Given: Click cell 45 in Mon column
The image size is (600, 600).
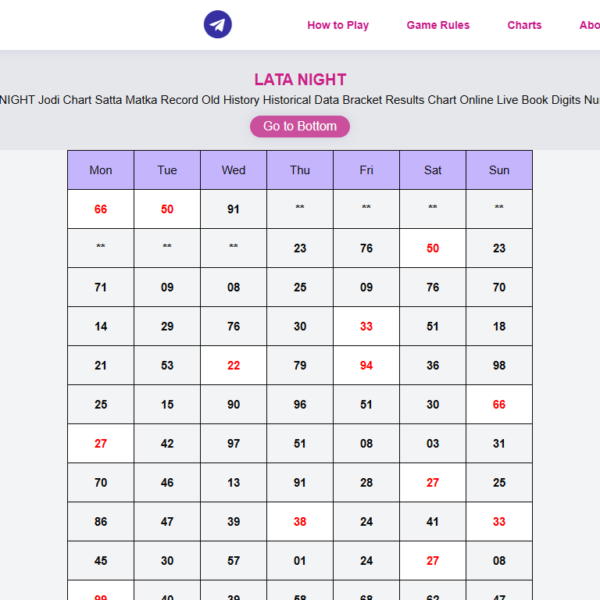Looking at the screenshot, I should [101, 561].
